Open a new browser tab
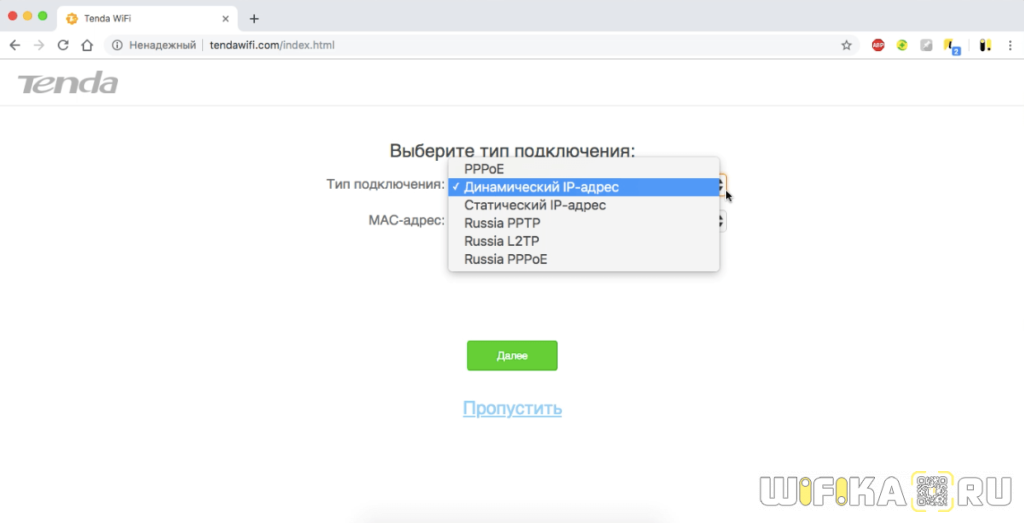This screenshot has height=523, width=1024. coord(254,19)
